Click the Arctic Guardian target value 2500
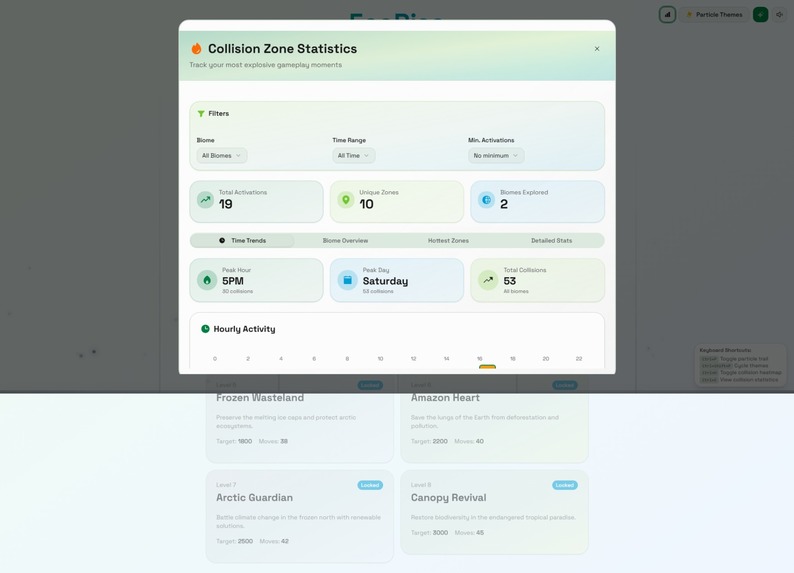This screenshot has width=794, height=573. coord(246,541)
